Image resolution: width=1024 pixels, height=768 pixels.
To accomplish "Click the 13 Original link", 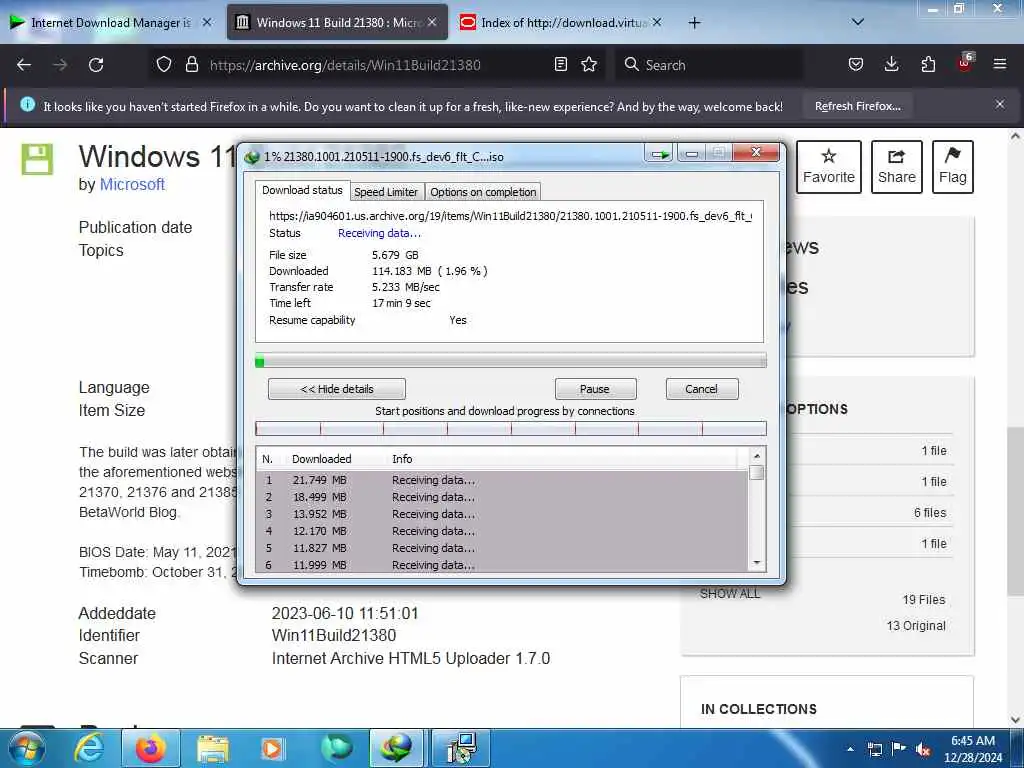I will 916,626.
